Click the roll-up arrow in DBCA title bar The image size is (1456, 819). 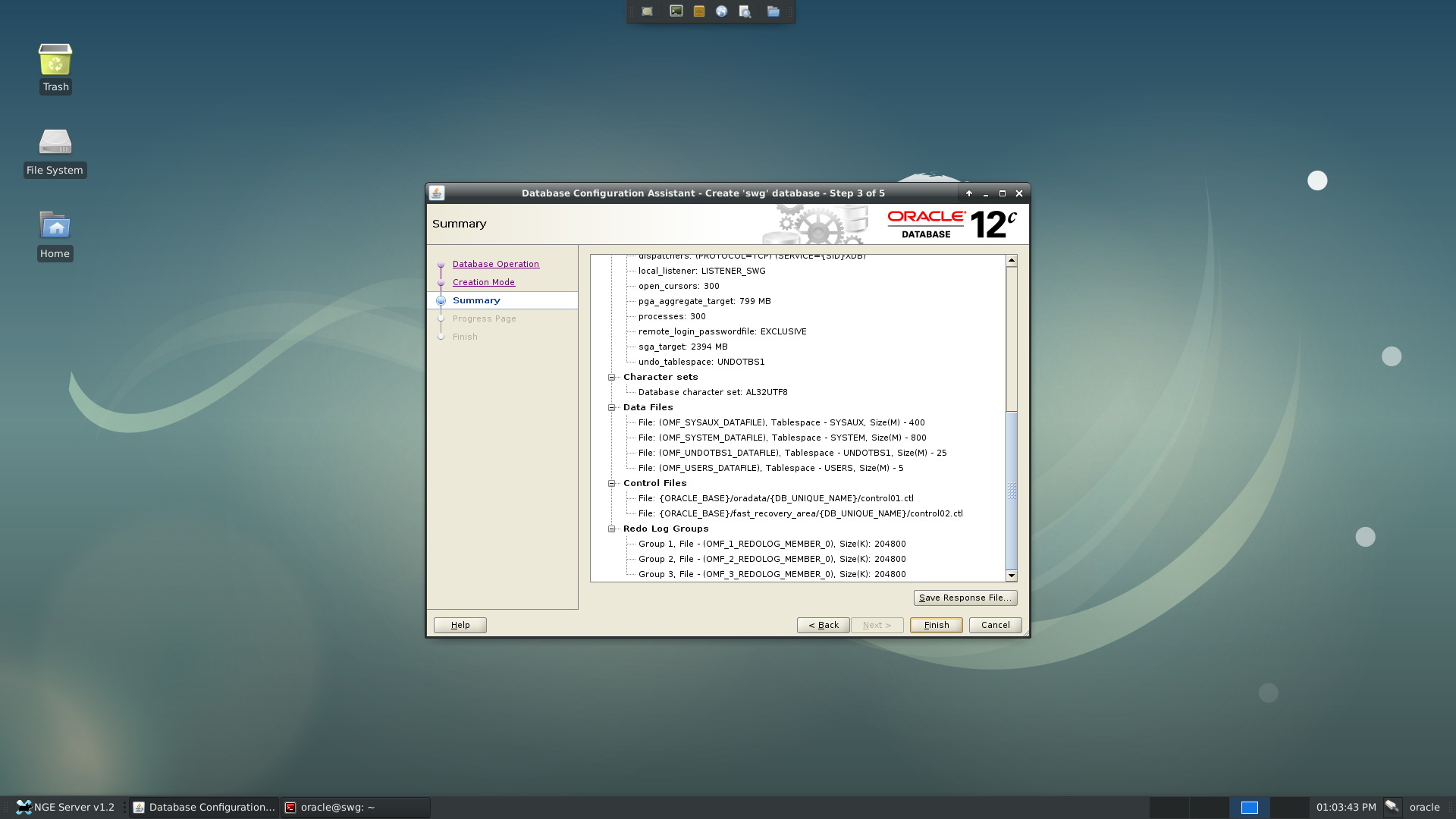tap(969, 193)
